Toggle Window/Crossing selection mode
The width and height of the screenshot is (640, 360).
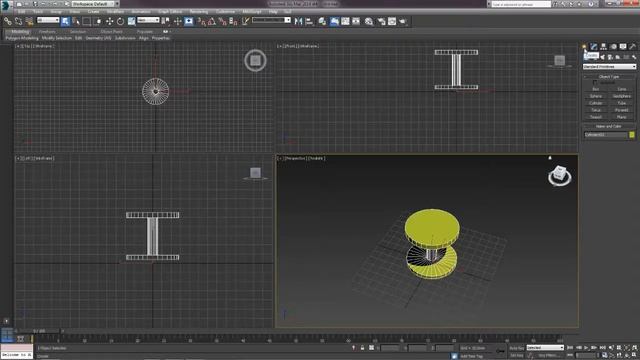click(98, 21)
